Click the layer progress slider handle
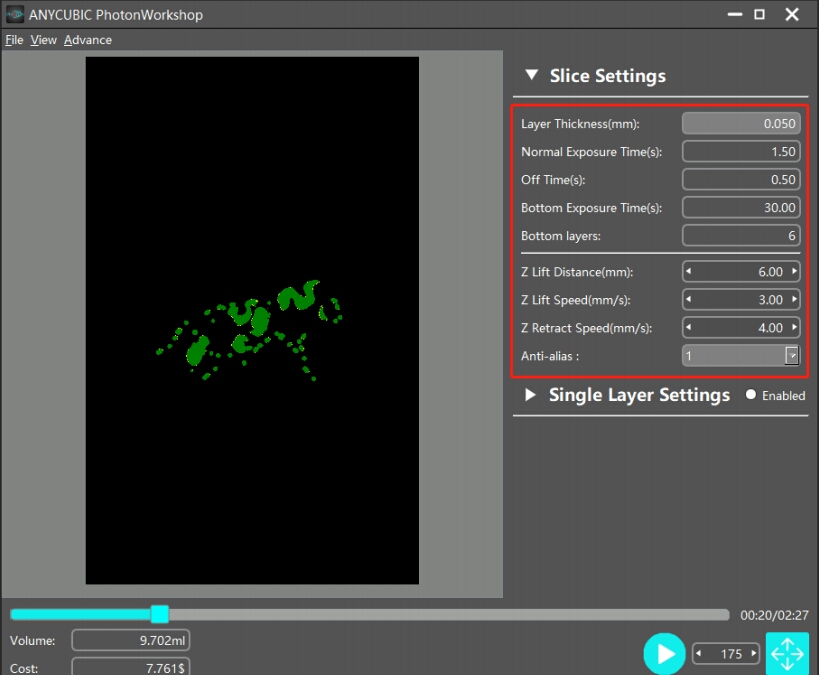The image size is (819, 675). coord(159,614)
